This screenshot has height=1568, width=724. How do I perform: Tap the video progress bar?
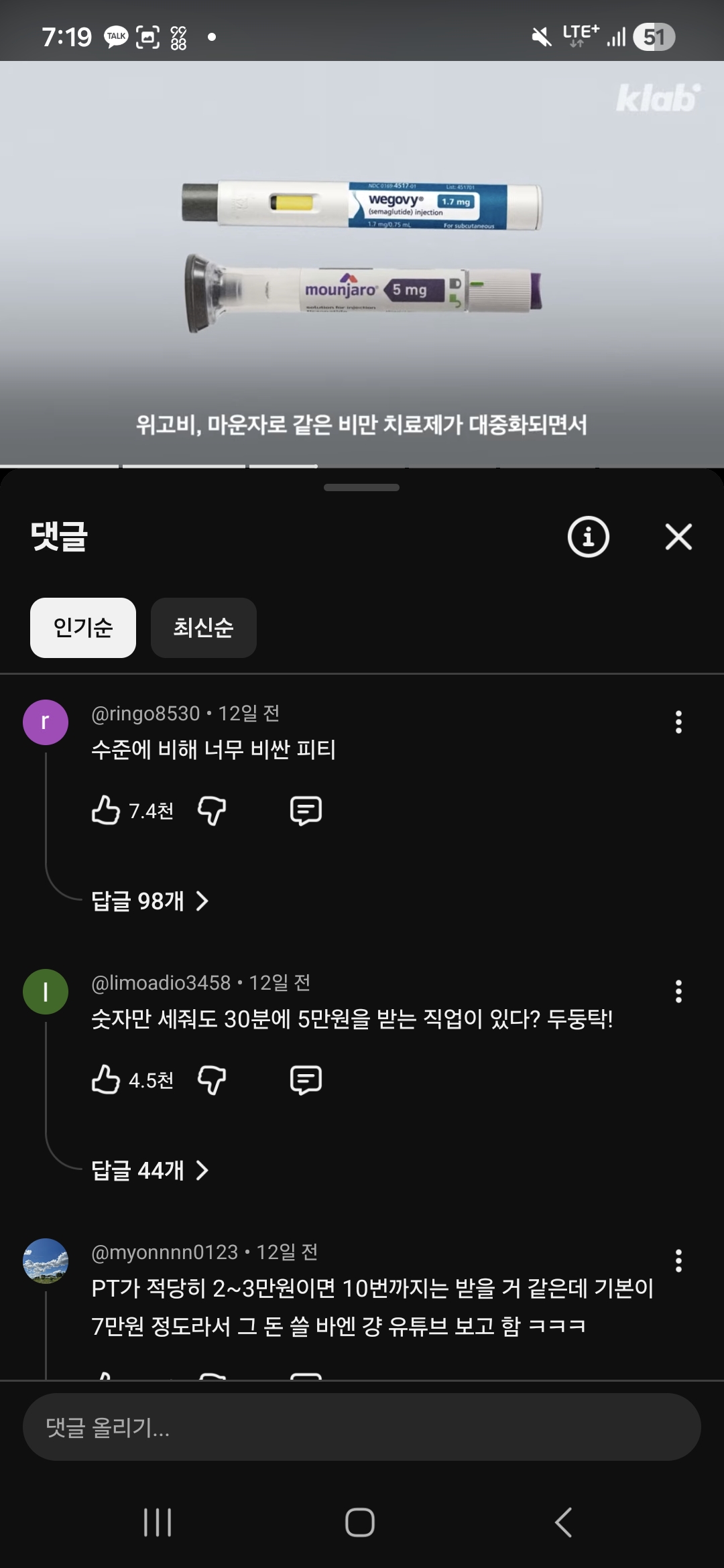point(362,466)
